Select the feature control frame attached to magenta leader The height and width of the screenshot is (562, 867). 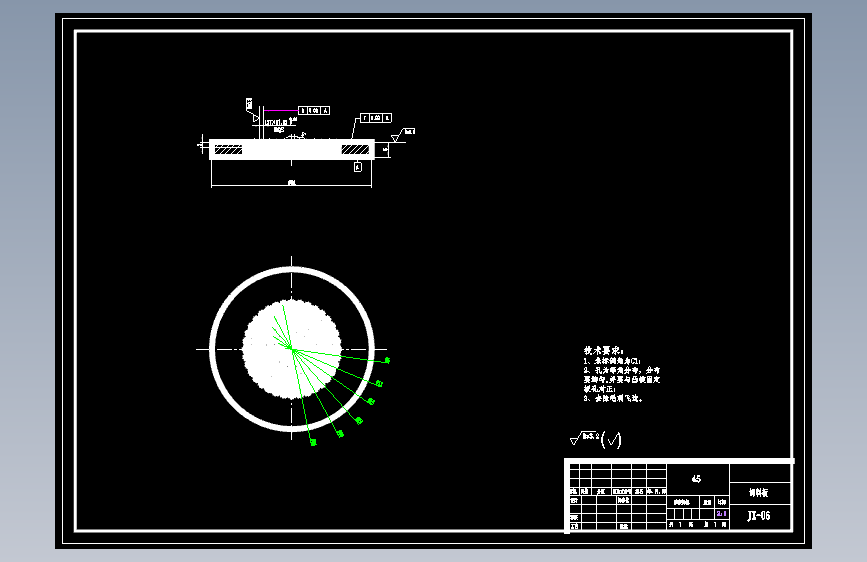(x=314, y=111)
